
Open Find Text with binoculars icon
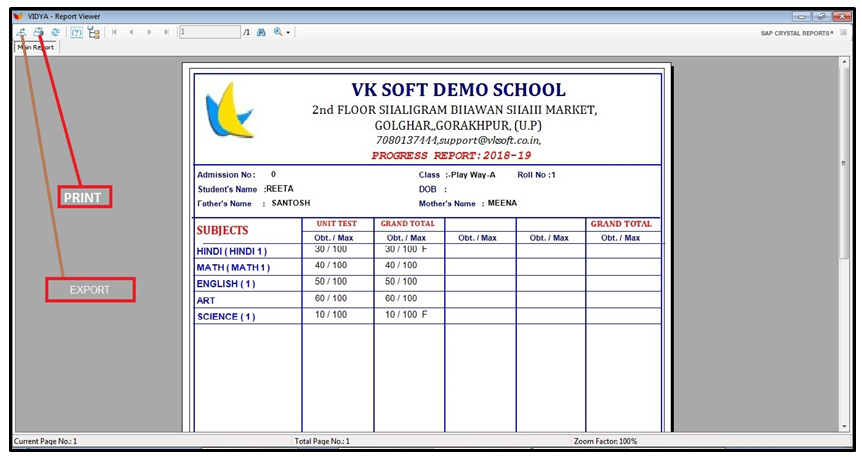[x=261, y=32]
